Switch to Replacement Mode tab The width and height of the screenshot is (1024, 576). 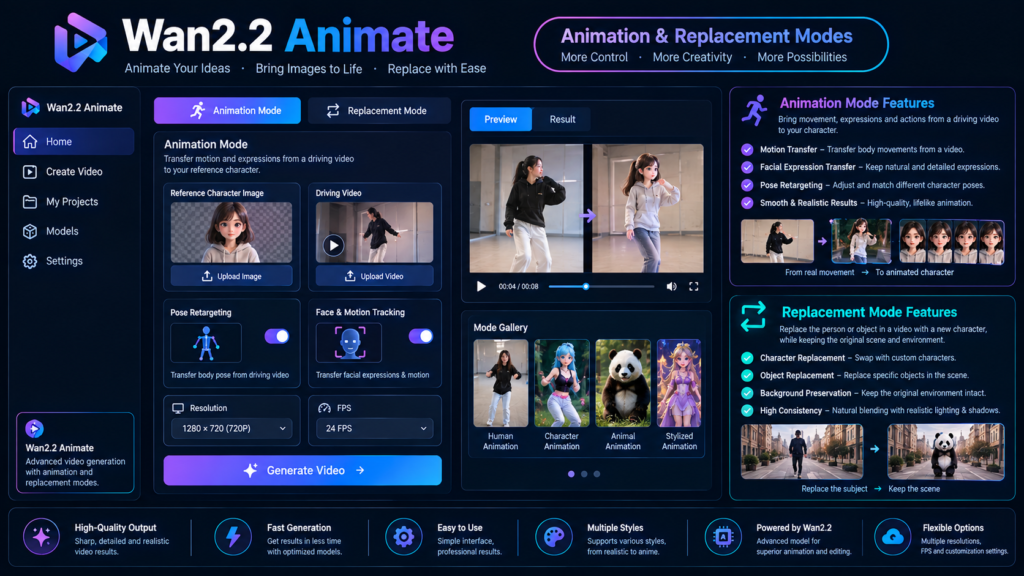(x=379, y=110)
